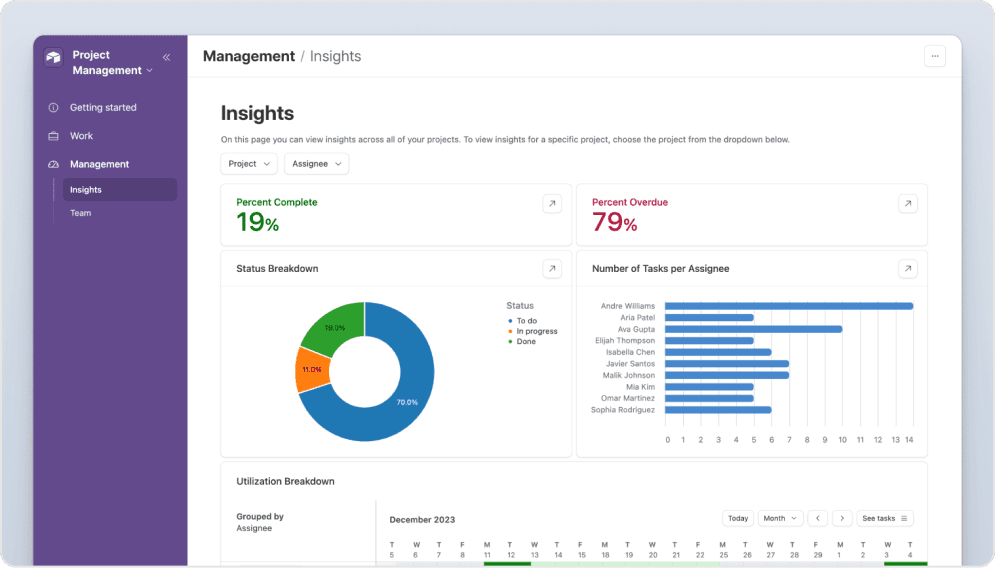Click the Project Management app logo icon
Screen dimensions: 995x568
click(53, 58)
